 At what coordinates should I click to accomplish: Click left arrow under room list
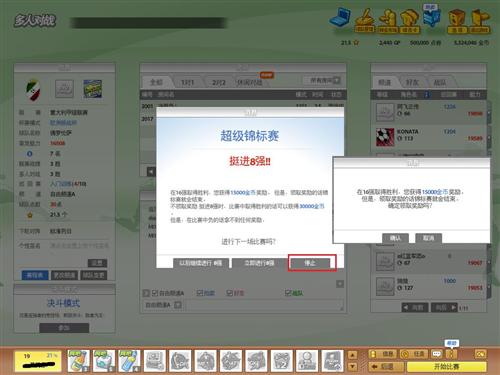[151, 172]
